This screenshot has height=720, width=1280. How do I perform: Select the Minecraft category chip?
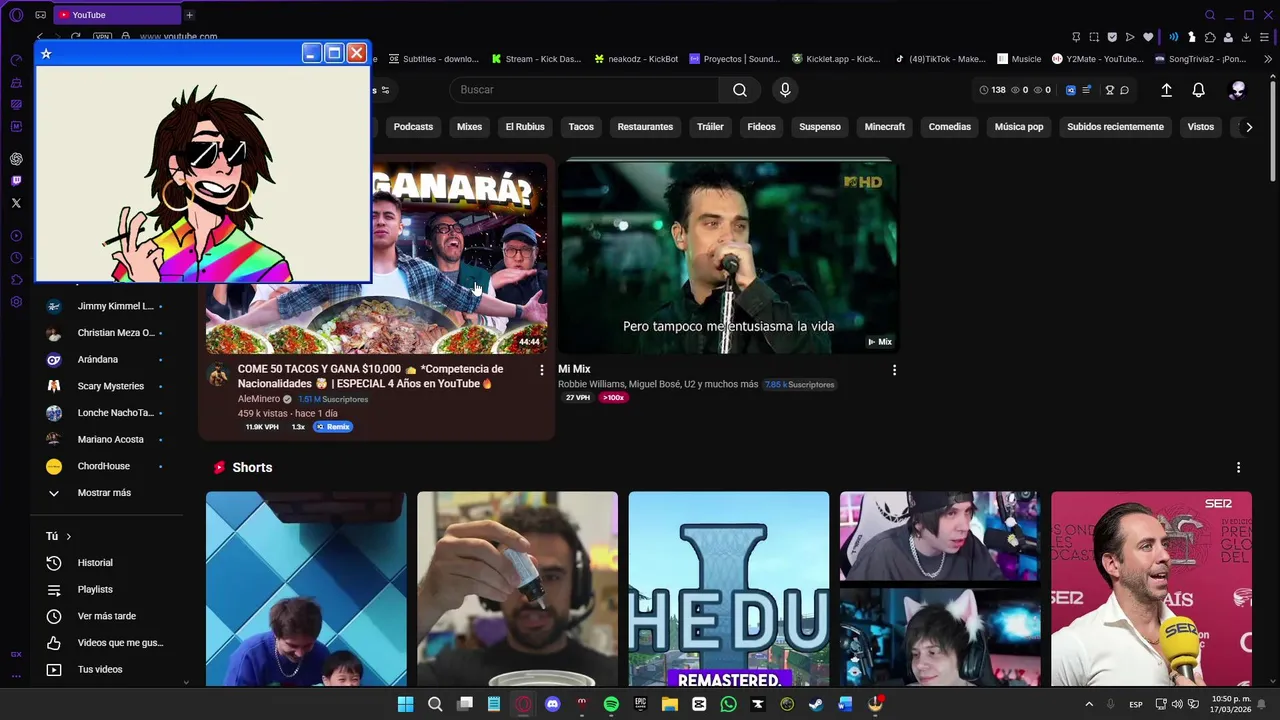[885, 127]
